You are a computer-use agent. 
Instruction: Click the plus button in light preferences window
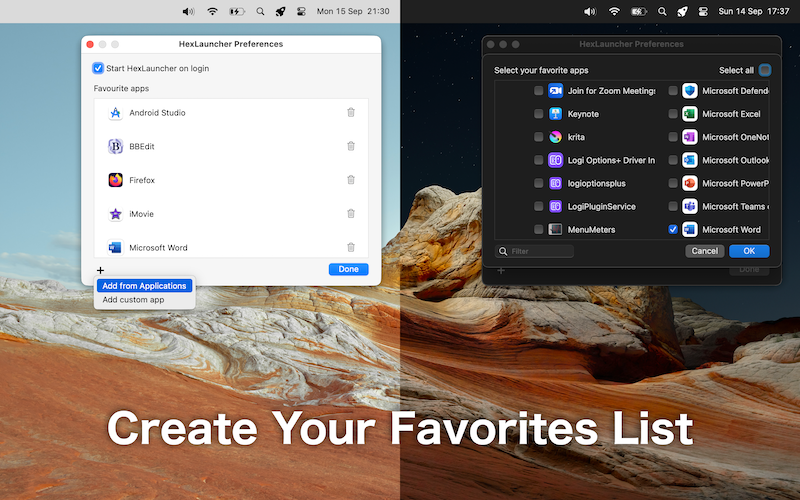tap(101, 270)
